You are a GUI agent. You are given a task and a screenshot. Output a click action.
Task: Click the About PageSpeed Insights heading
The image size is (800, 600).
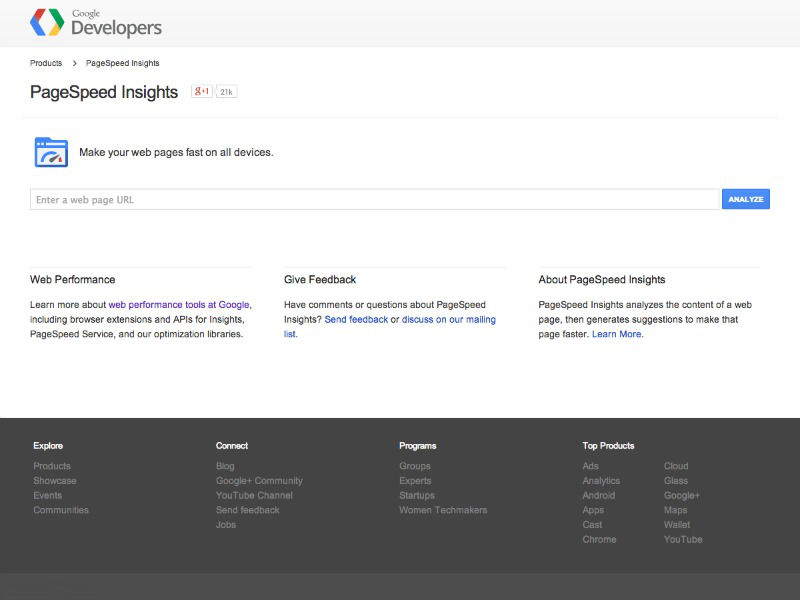tap(602, 280)
